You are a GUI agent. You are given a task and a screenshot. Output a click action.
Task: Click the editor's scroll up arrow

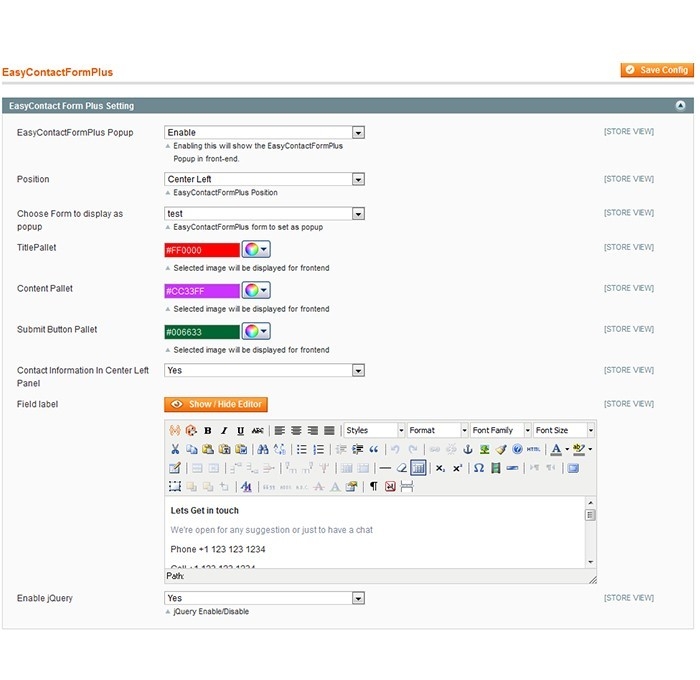point(591,503)
